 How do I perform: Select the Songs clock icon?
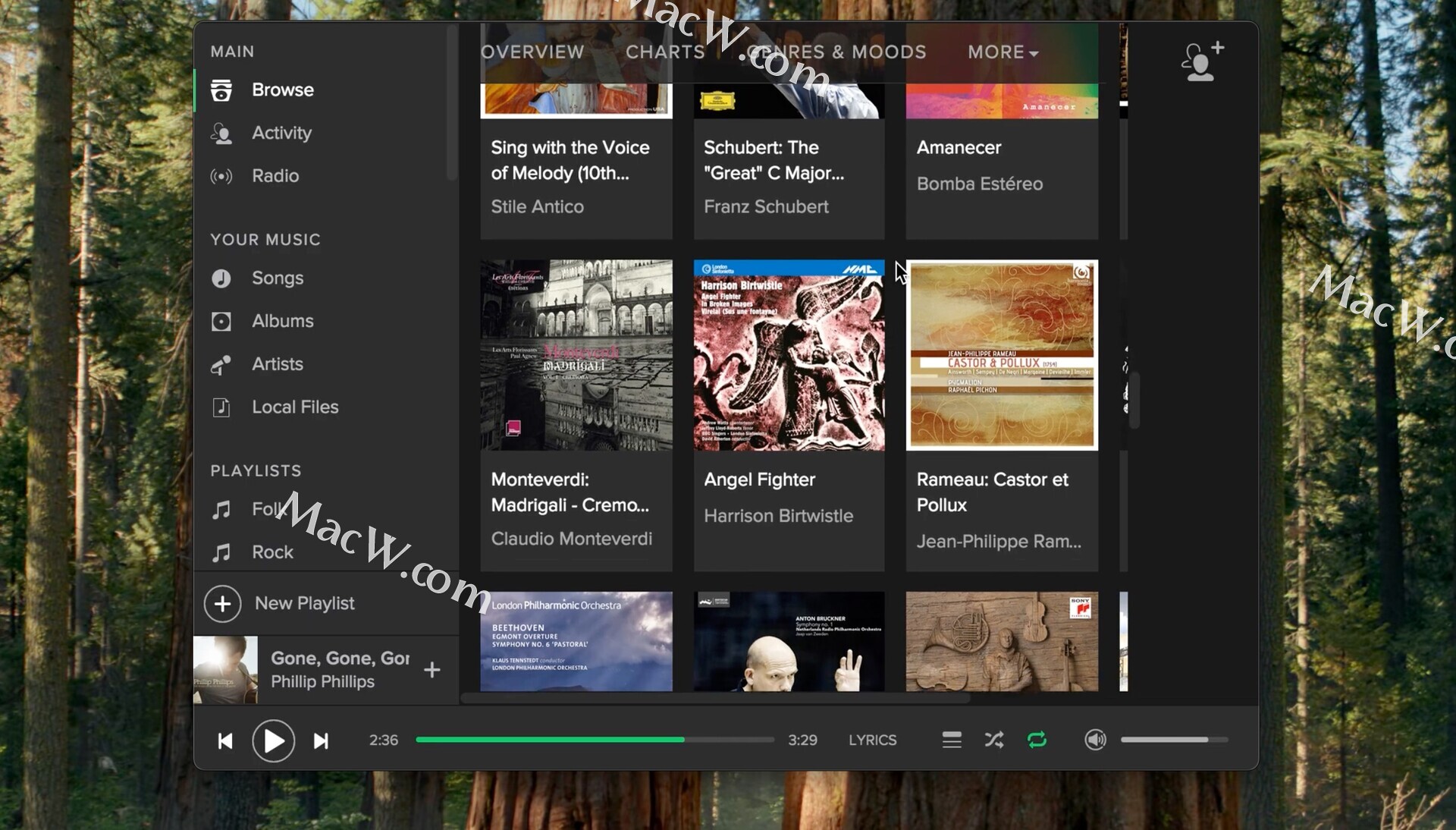(221, 278)
